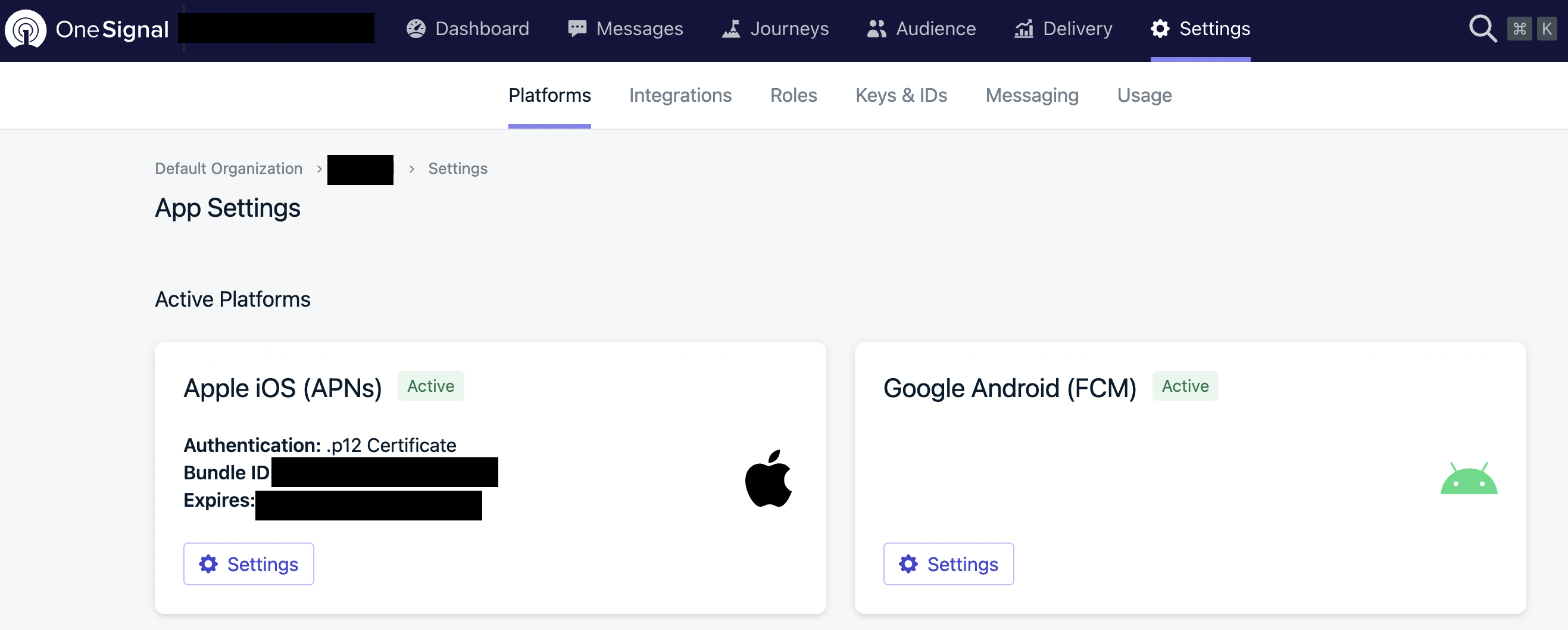Switch to the Roles tab
The width and height of the screenshot is (1568, 630).
point(793,95)
